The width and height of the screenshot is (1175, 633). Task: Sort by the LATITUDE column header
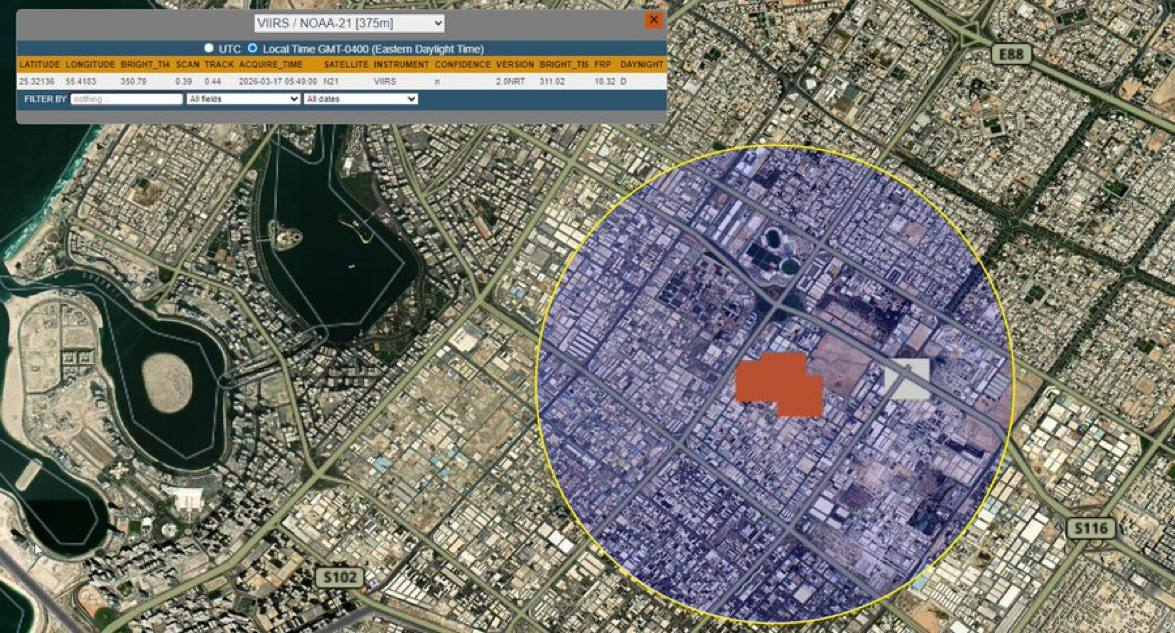point(39,65)
